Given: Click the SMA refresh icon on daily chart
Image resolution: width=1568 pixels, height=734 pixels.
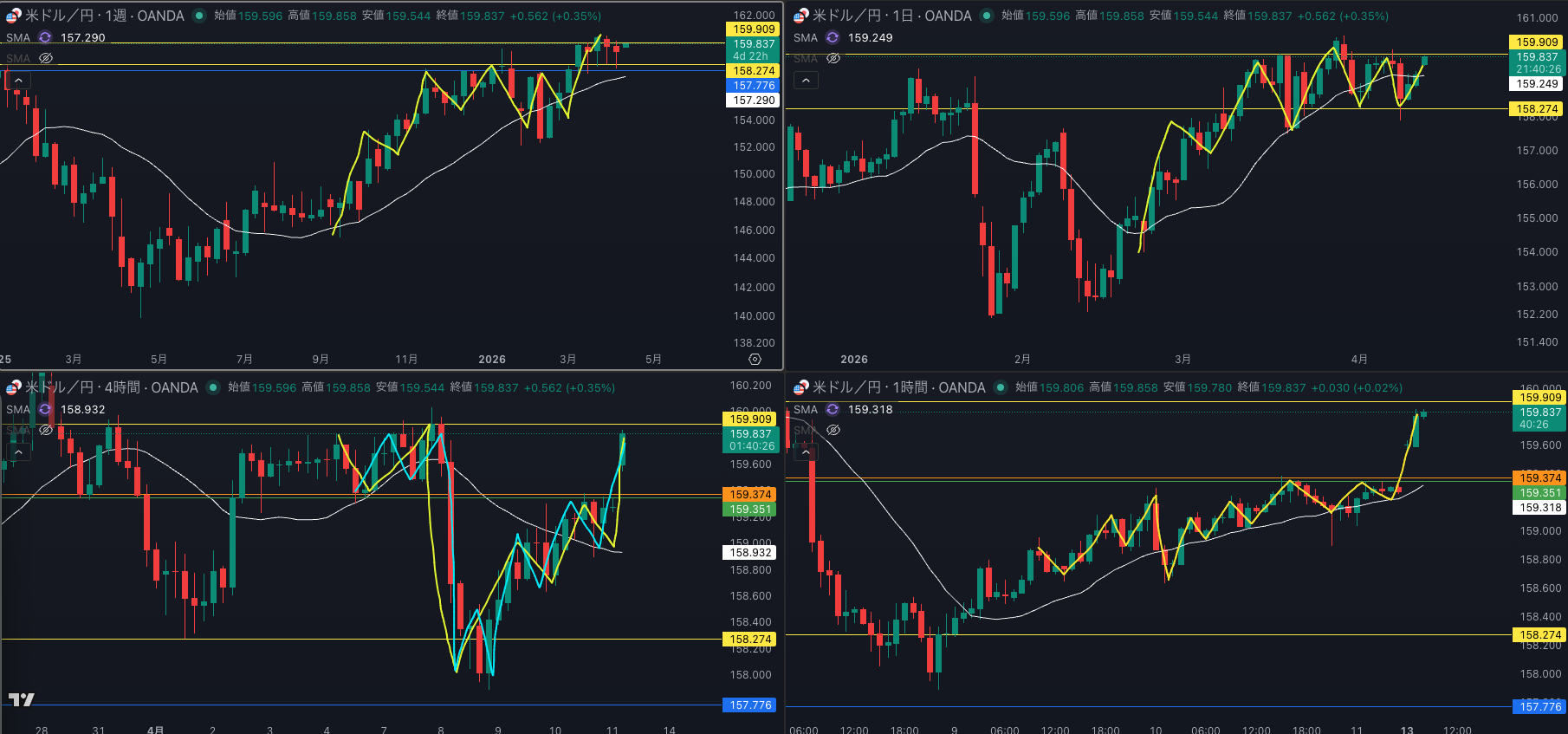Looking at the screenshot, I should (x=833, y=38).
